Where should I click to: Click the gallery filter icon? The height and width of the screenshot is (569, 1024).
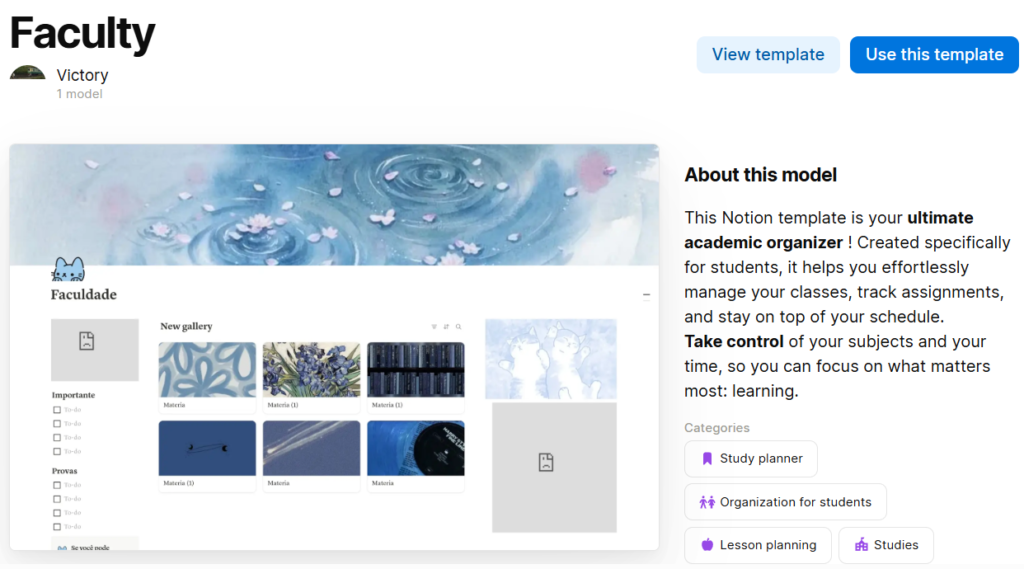[434, 327]
